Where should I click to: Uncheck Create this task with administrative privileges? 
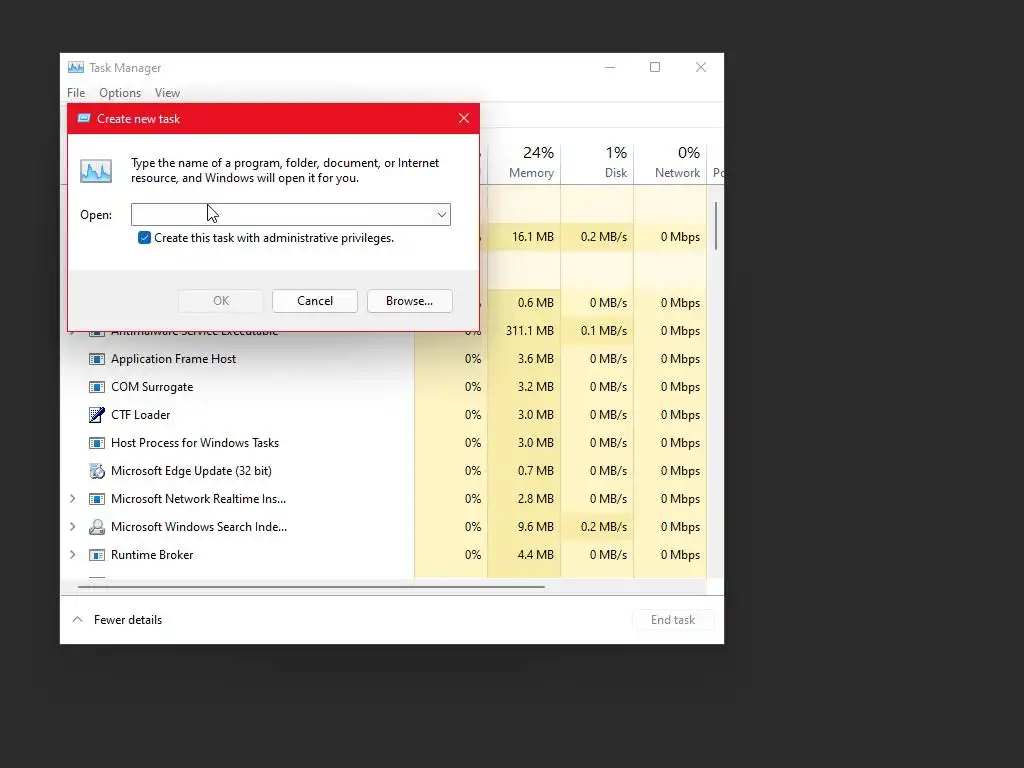click(144, 238)
